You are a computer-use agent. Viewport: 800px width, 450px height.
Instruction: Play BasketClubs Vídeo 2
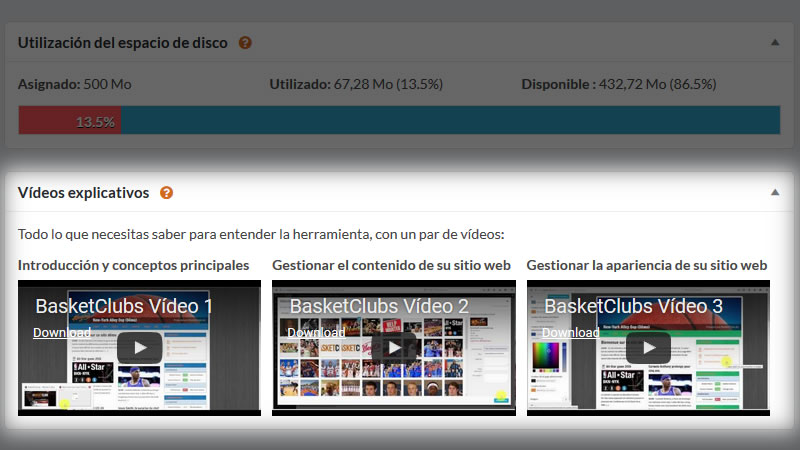click(394, 347)
